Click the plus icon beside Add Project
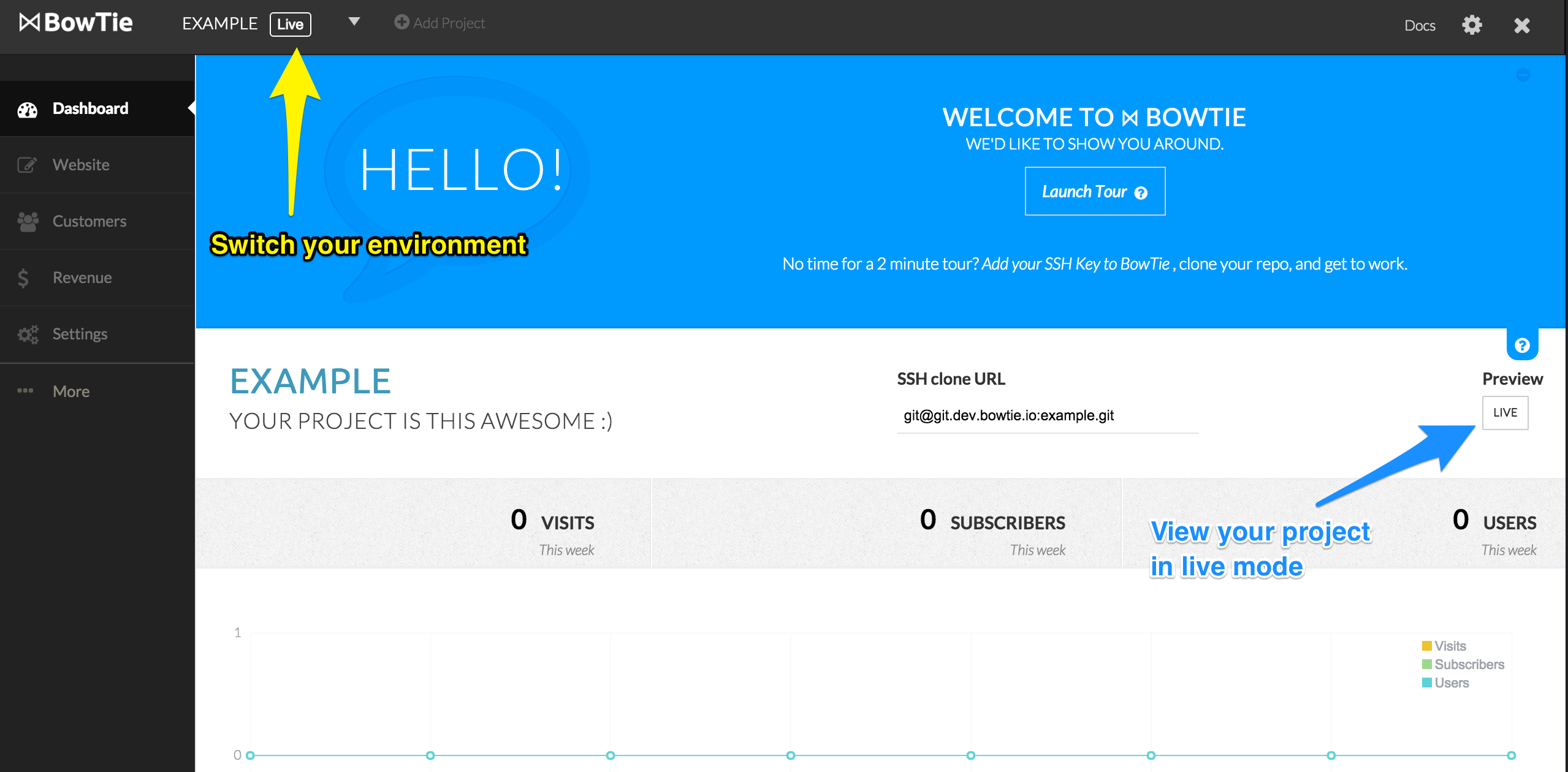This screenshot has height=772, width=1568. tap(402, 23)
